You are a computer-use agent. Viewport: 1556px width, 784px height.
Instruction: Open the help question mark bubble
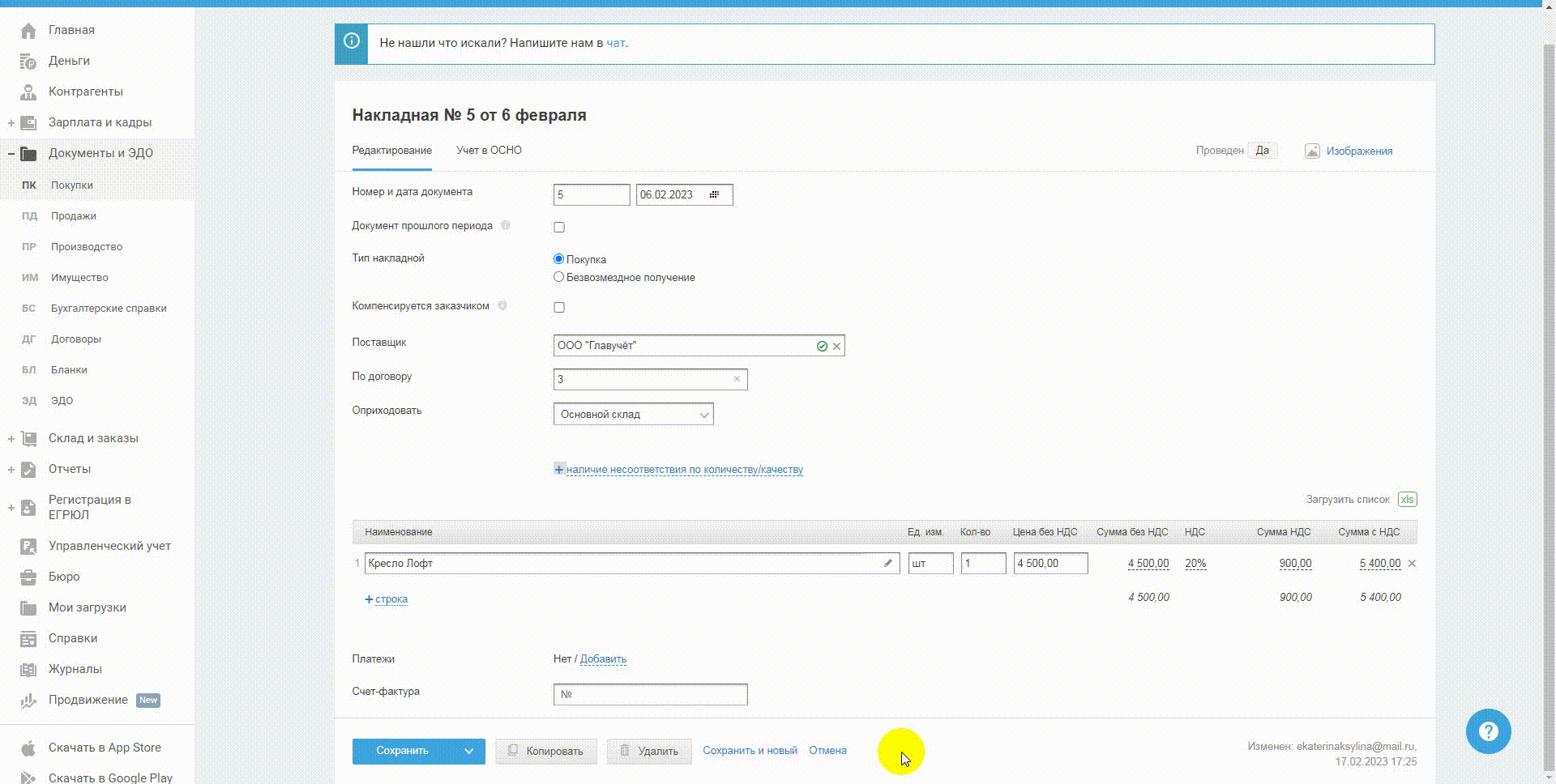[x=1488, y=731]
